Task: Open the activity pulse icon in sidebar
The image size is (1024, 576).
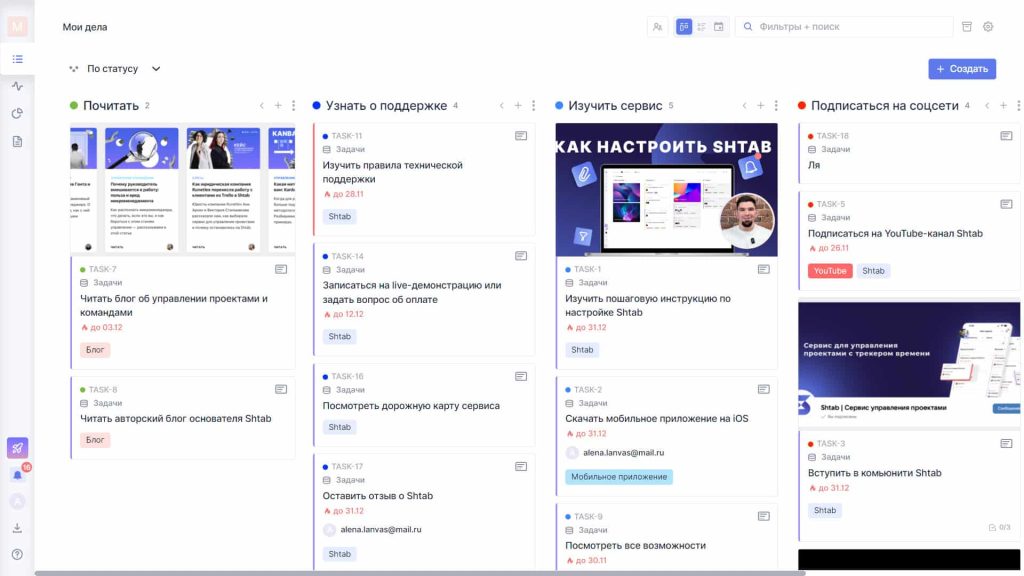Action: (18, 86)
